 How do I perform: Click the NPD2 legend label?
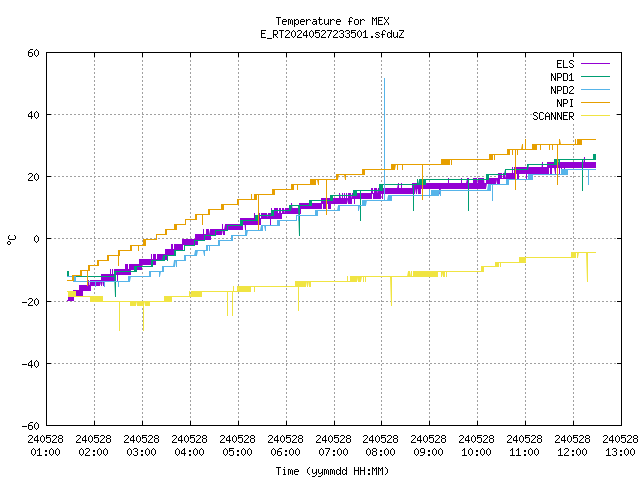(x=562, y=90)
